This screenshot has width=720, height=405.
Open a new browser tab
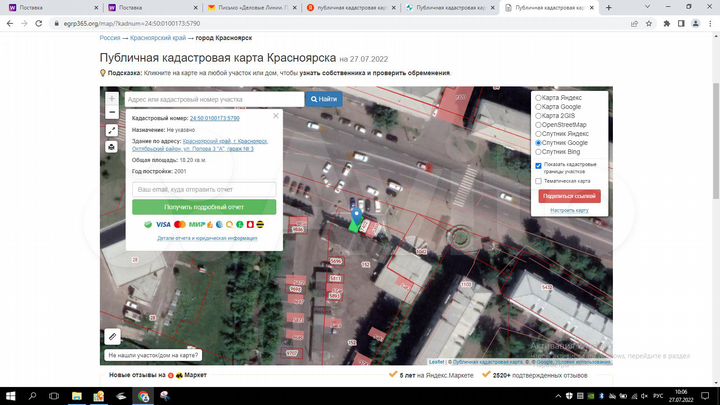[608, 8]
